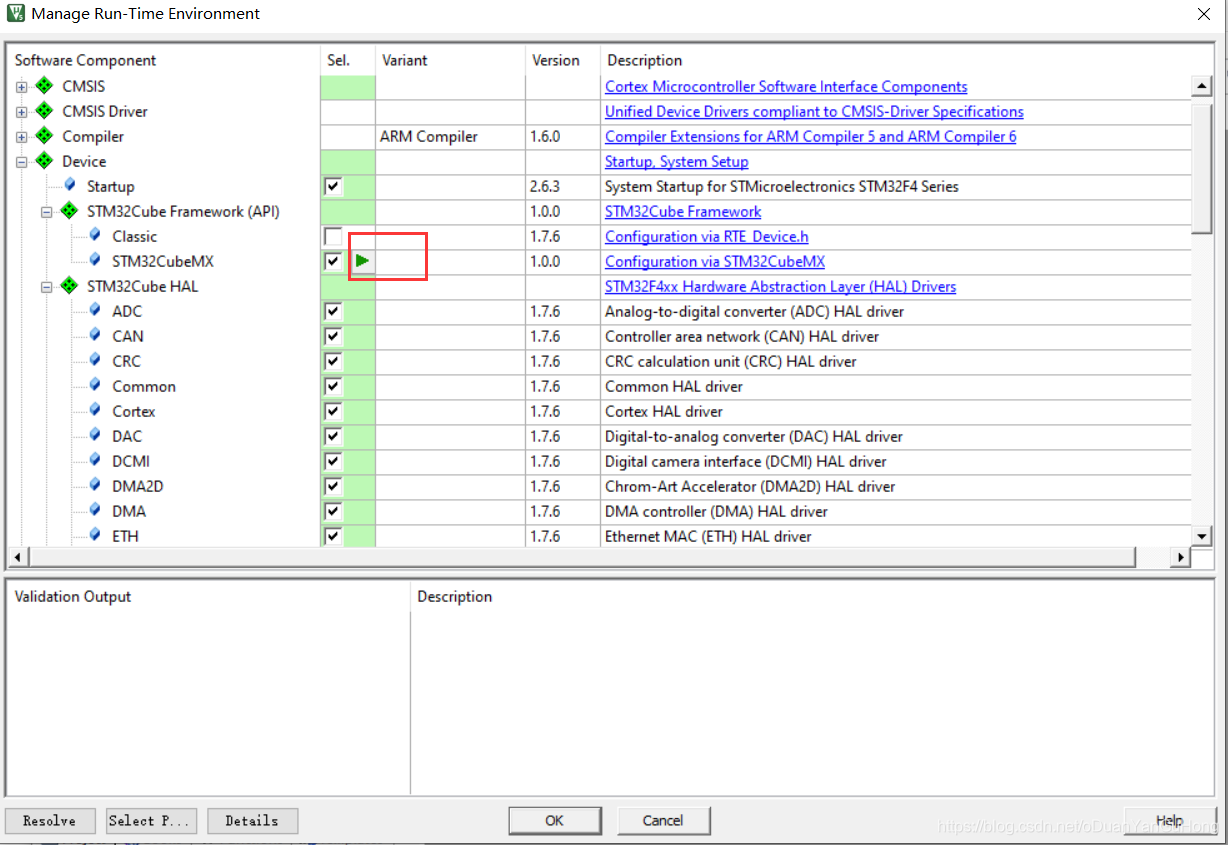This screenshot has width=1228, height=845.
Task: Click the Keil icon in the title bar
Action: click(15, 14)
